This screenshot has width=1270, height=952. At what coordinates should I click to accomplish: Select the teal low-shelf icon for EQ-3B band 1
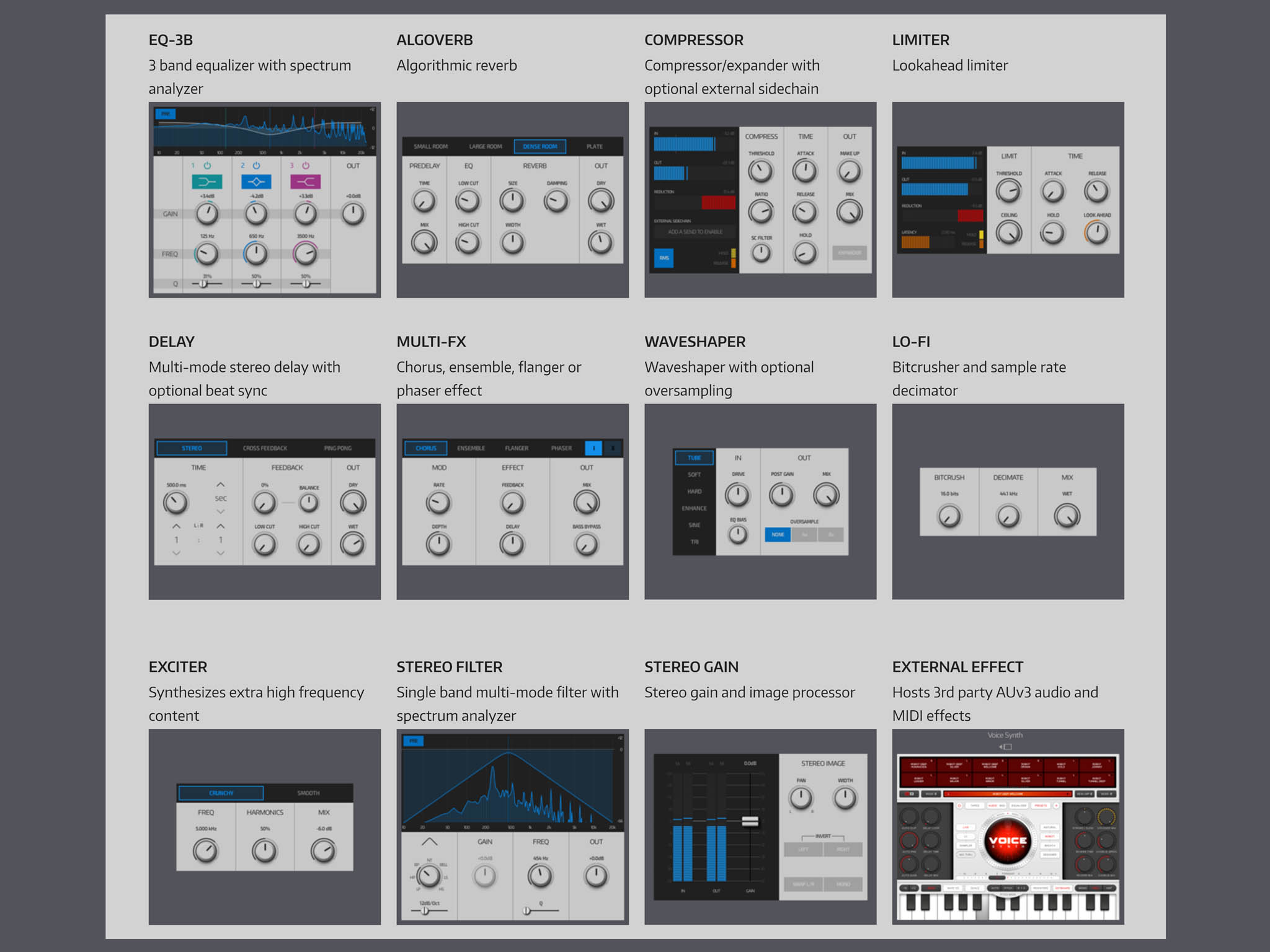coord(208,183)
